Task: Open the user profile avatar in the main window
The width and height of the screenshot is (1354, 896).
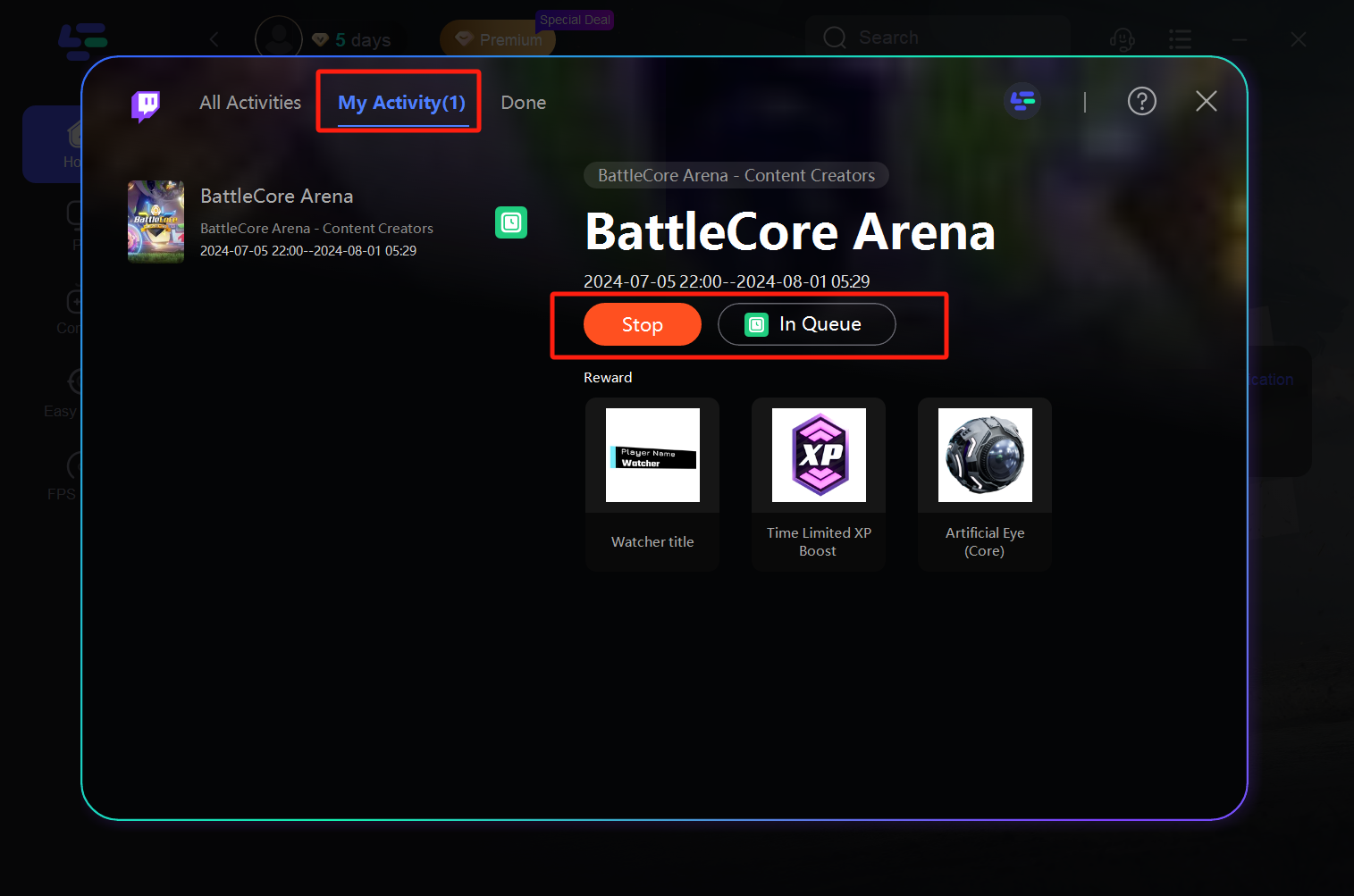Action: tap(279, 39)
